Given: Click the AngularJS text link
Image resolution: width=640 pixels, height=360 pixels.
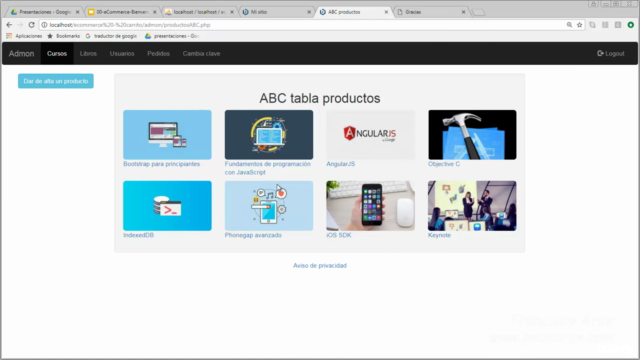Looking at the screenshot, I should [x=340, y=164].
